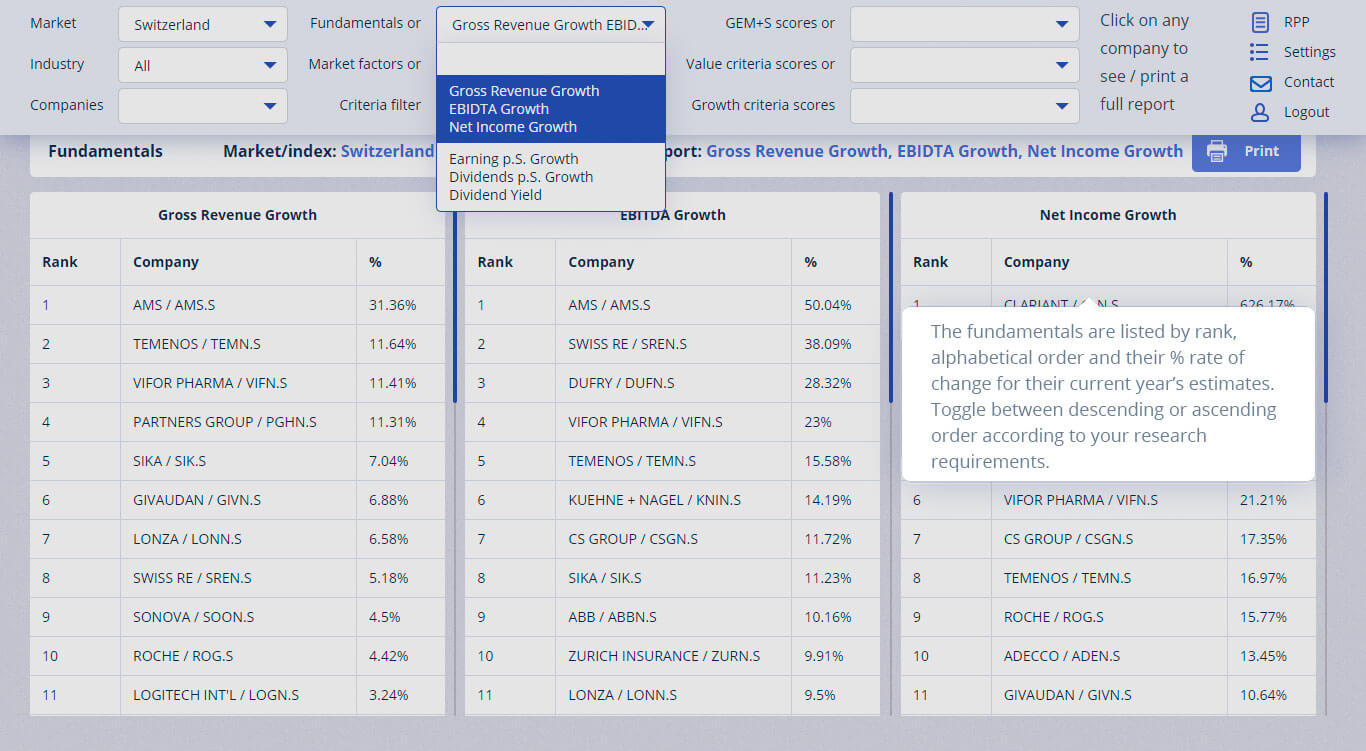Image resolution: width=1366 pixels, height=751 pixels.
Task: Click the Net Income Growth table scrollbar
Action: tap(1326, 297)
